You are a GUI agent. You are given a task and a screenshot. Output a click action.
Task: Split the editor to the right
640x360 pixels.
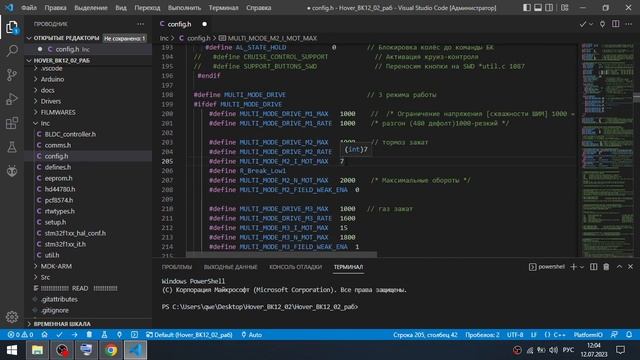point(616,24)
